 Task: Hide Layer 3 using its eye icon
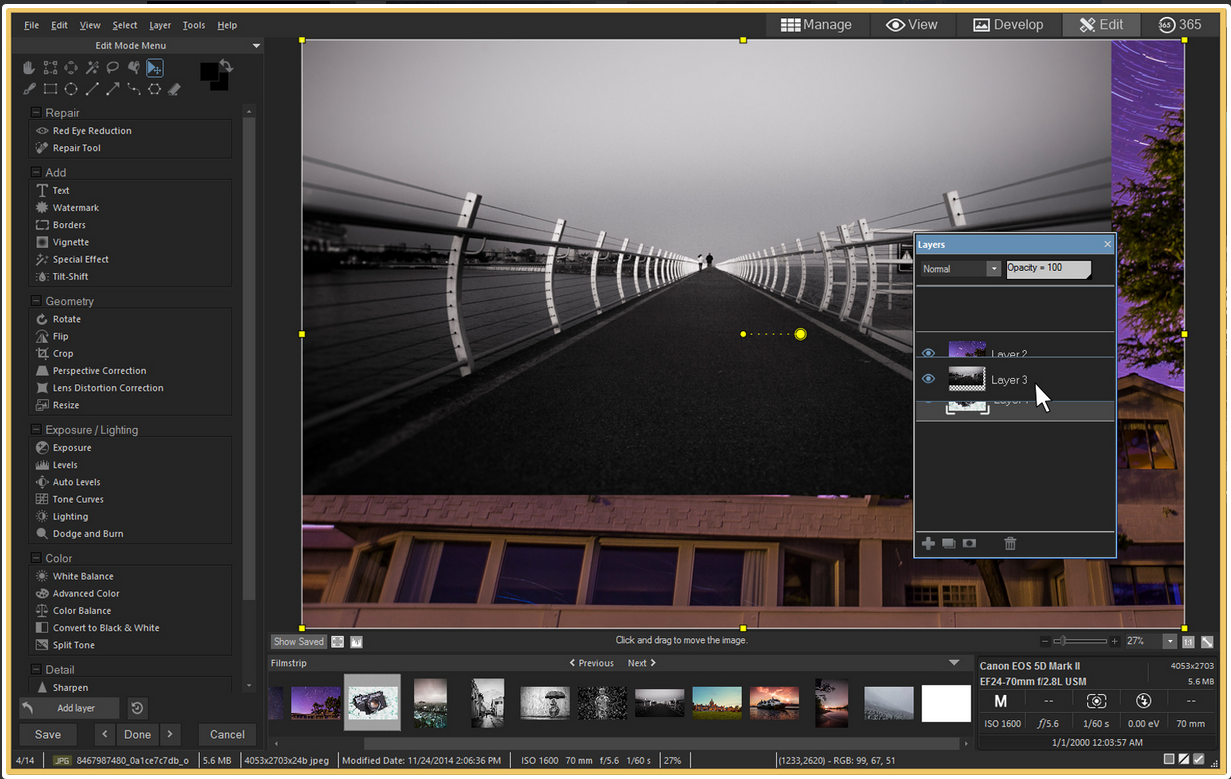928,379
